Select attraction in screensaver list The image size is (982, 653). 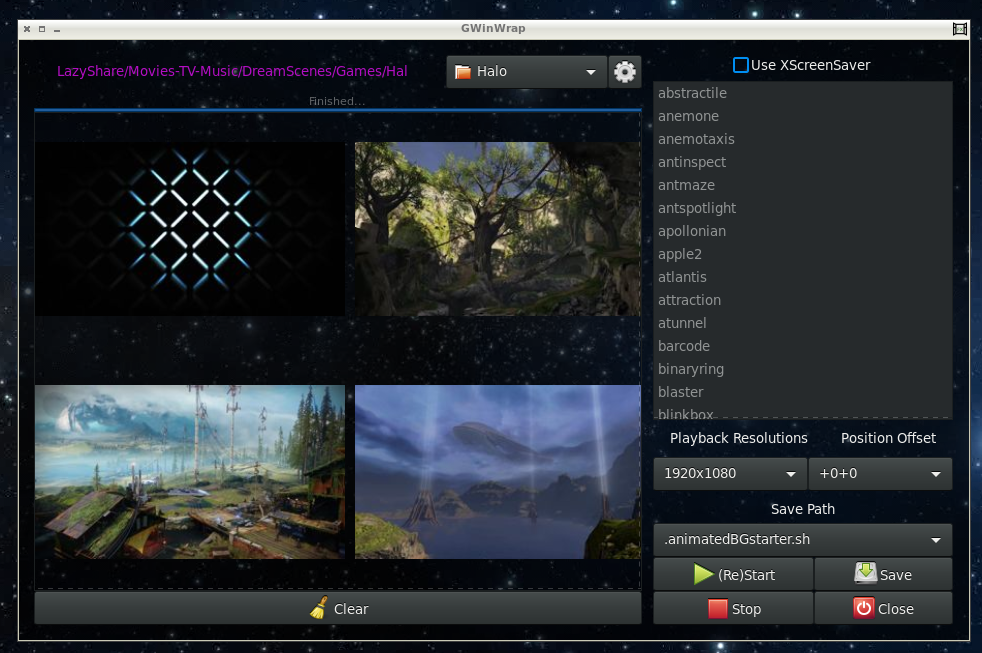802,300
